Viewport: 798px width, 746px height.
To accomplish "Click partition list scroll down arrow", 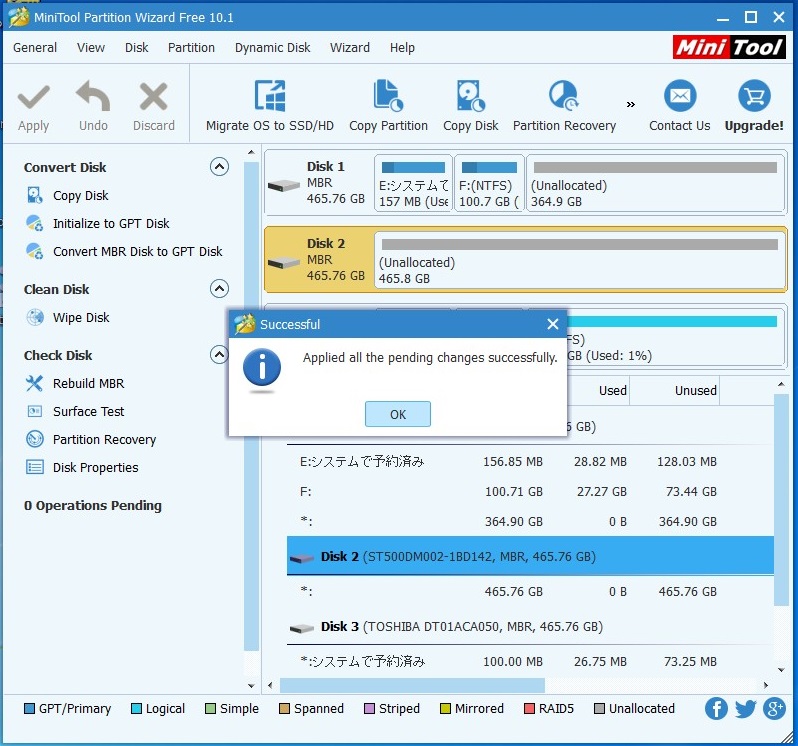I will pyautogui.click(x=781, y=670).
